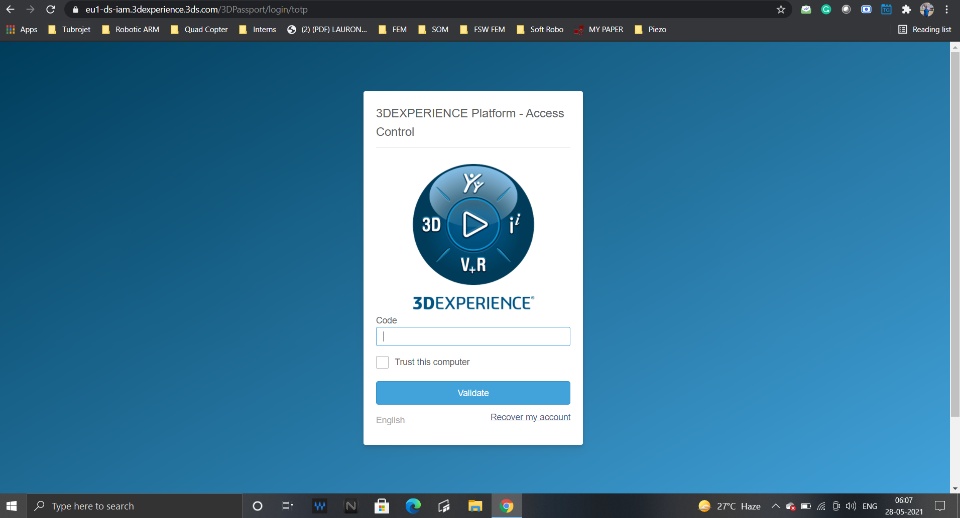Go back with the browser back arrow
The image size is (960, 518).
pos(10,9)
